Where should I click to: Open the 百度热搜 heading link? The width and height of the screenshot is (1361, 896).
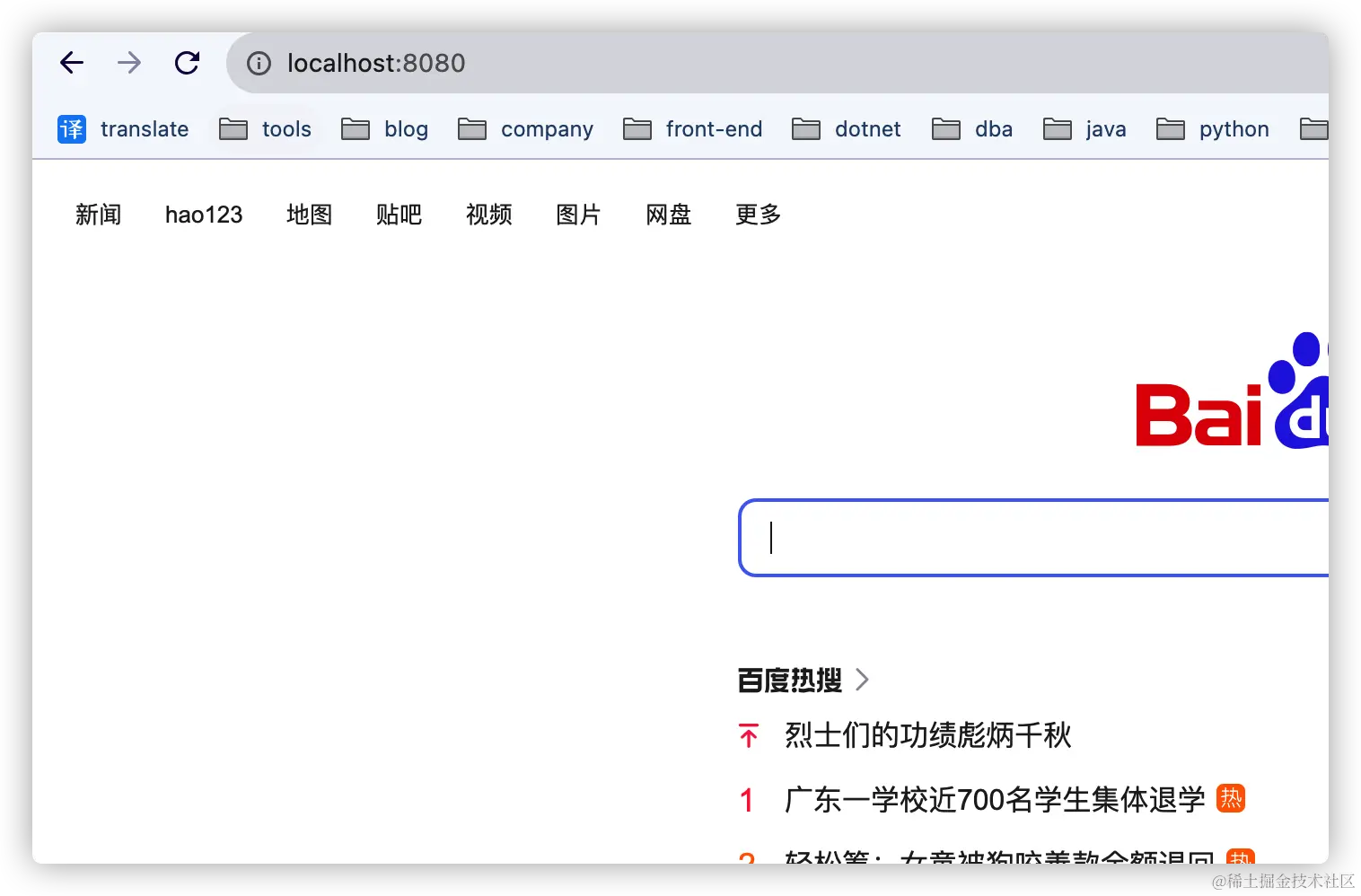(789, 680)
